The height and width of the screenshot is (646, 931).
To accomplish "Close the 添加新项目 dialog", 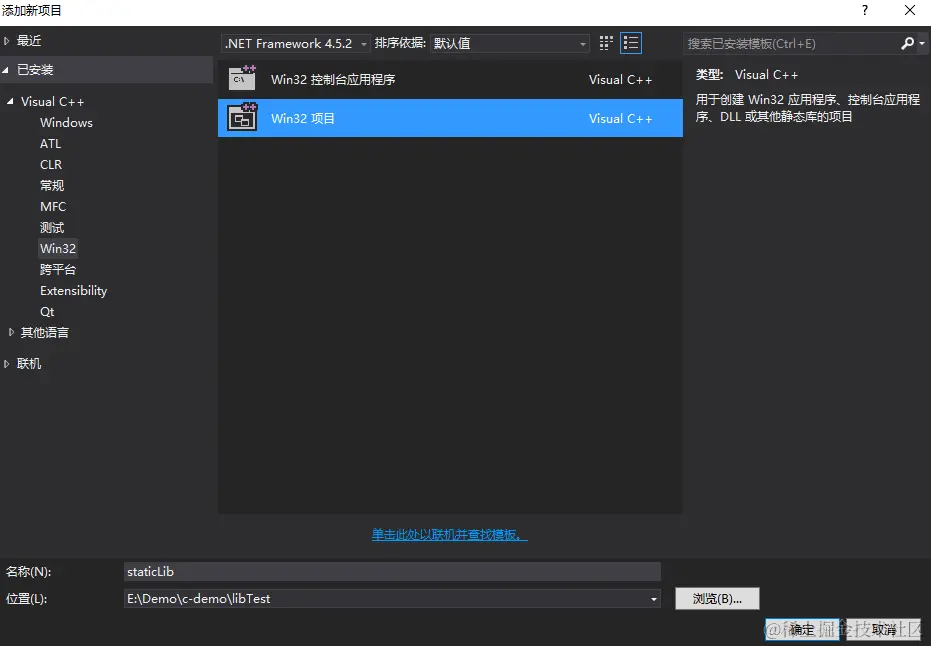I will tap(910, 10).
